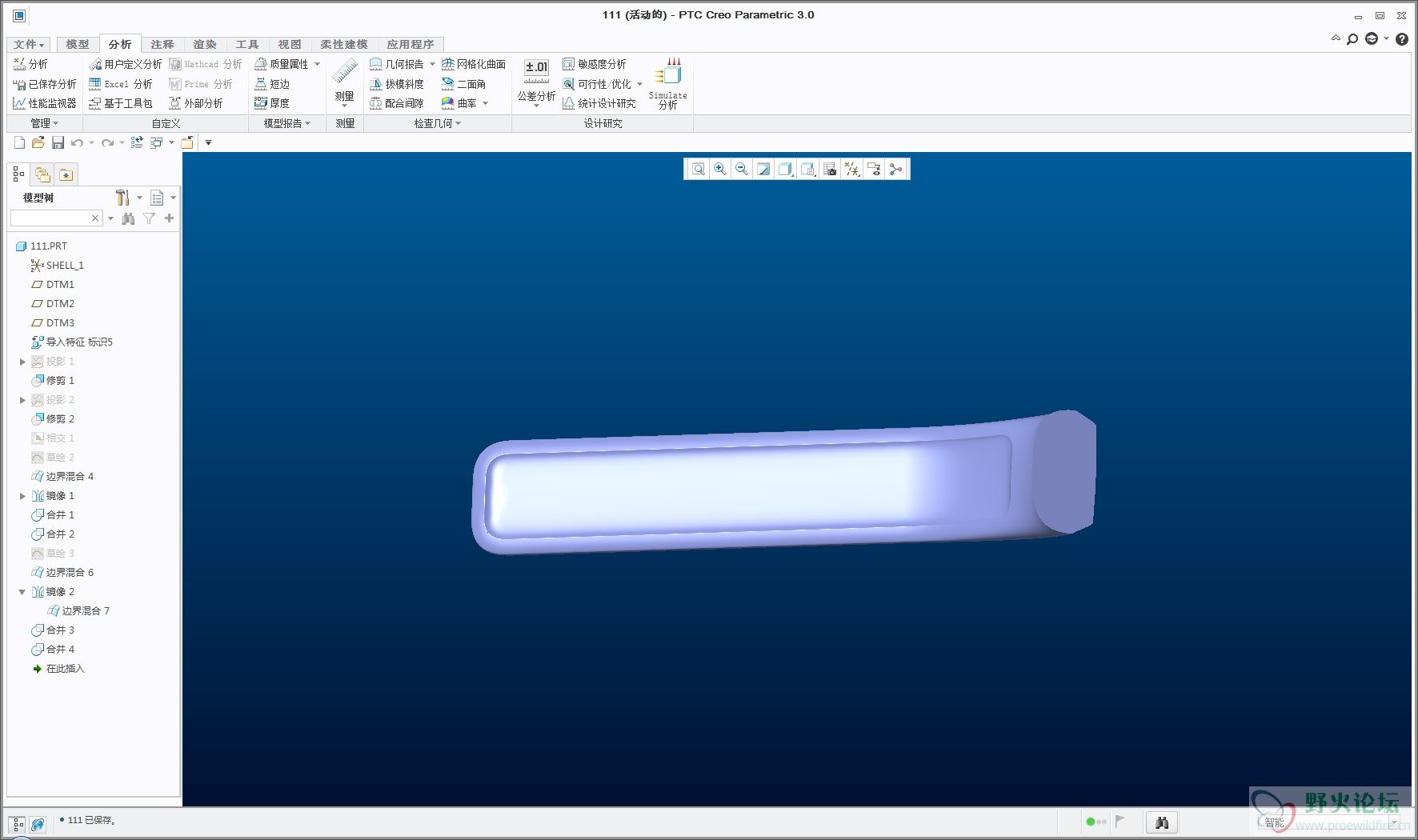Click the Simulate 分析 button

click(668, 82)
